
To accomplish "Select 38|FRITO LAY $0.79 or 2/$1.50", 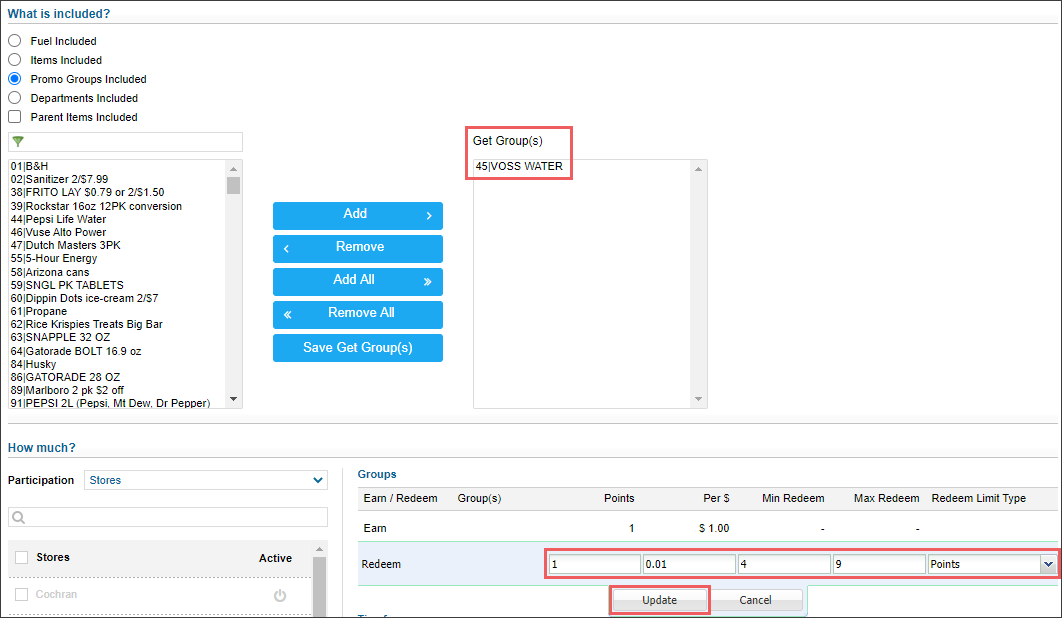I will (87, 192).
